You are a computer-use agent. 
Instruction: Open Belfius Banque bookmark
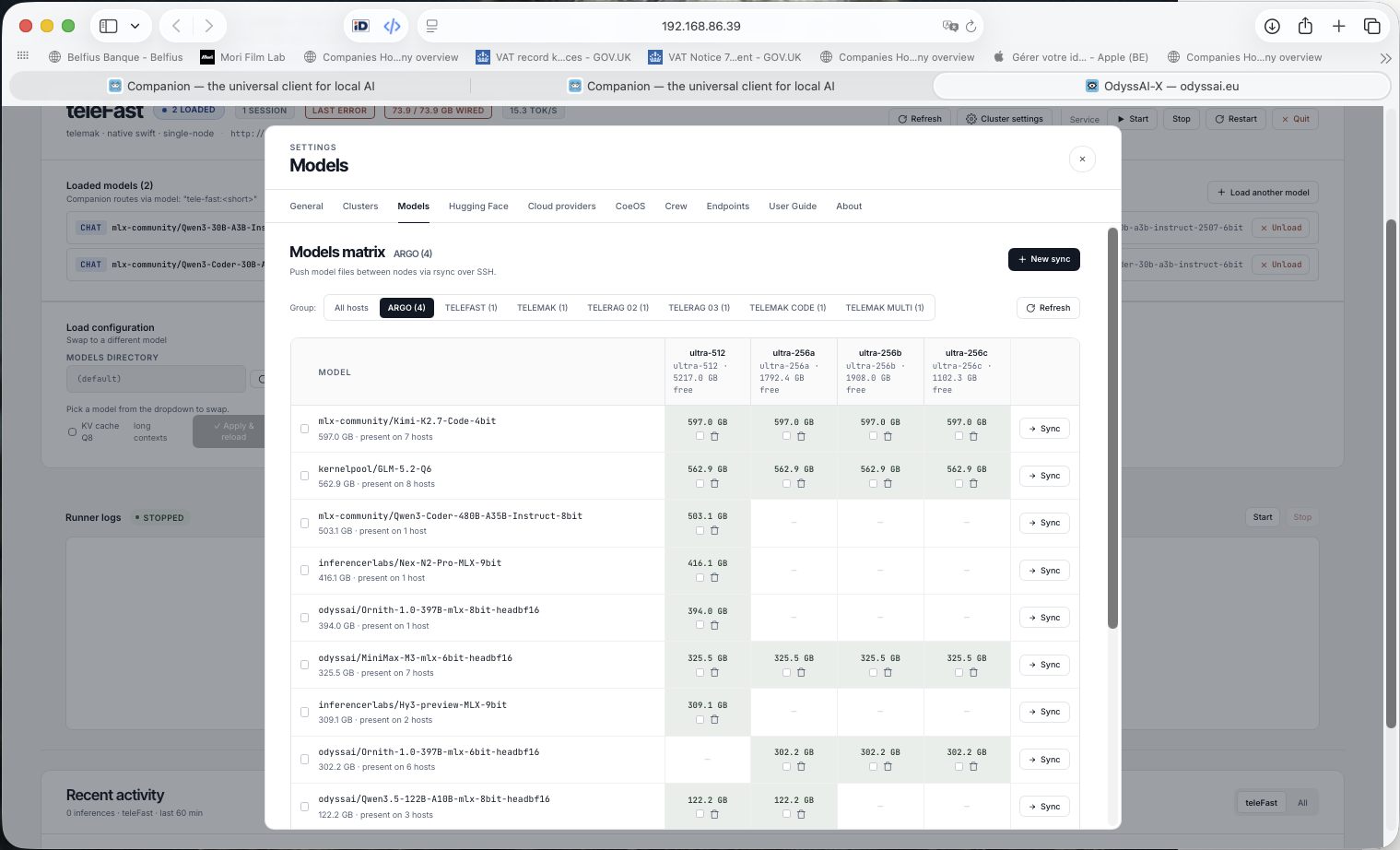click(116, 57)
